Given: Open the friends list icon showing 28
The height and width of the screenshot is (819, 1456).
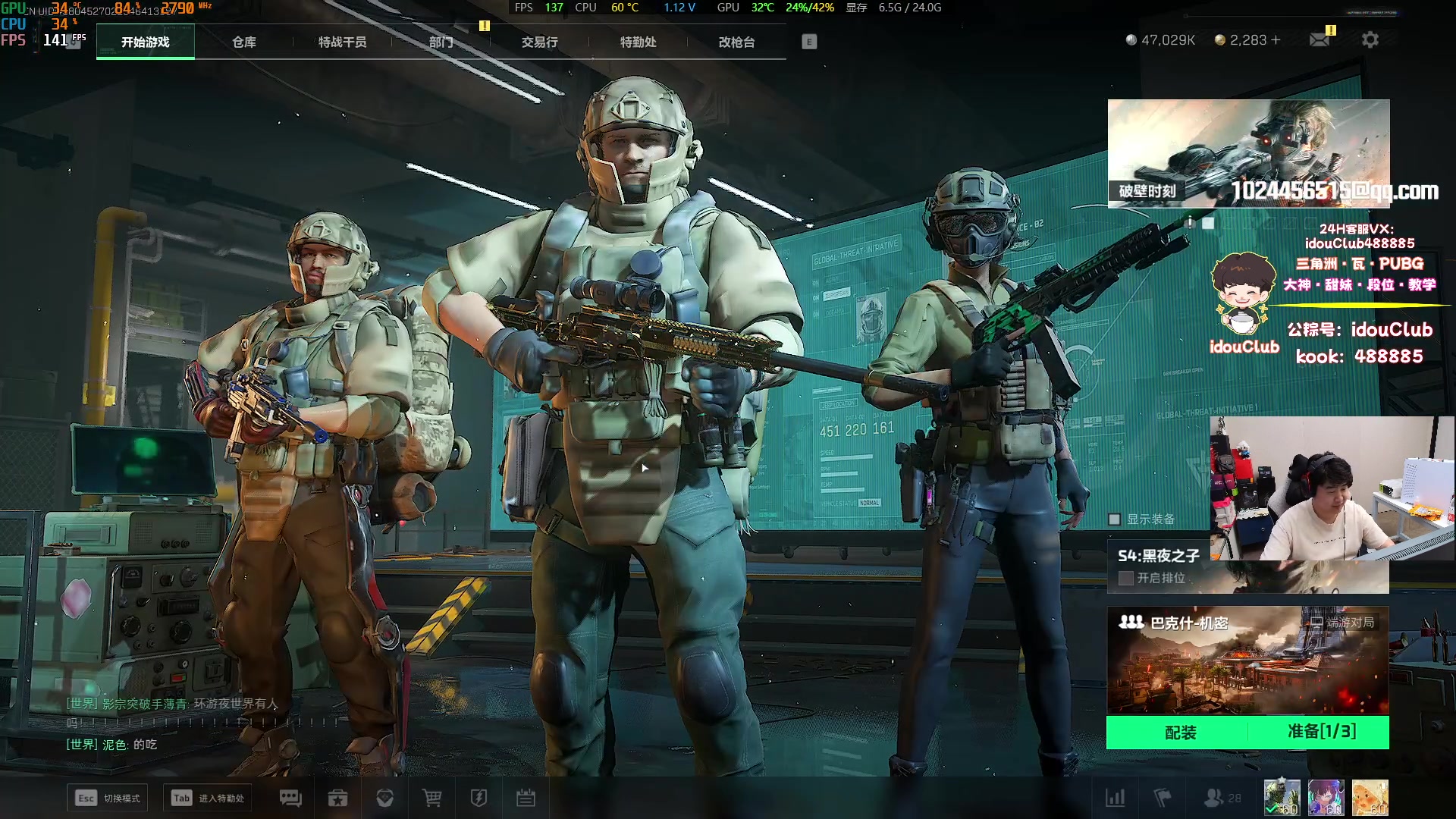Looking at the screenshot, I should 1222,798.
